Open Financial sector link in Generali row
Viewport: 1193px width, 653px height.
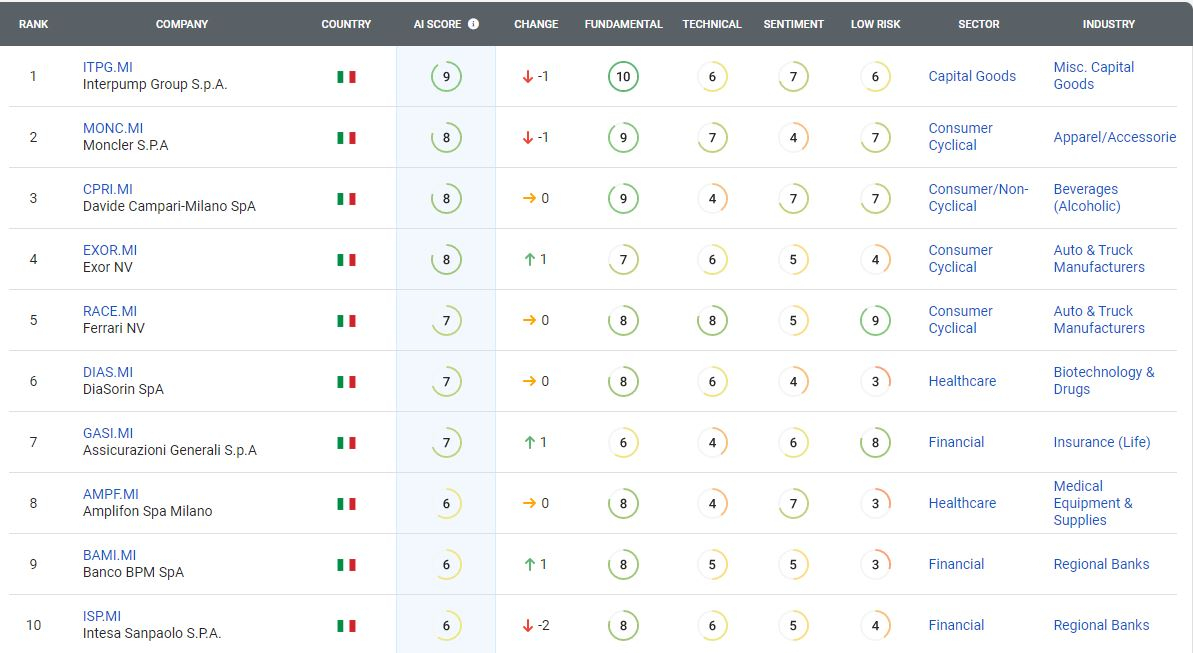(956, 442)
